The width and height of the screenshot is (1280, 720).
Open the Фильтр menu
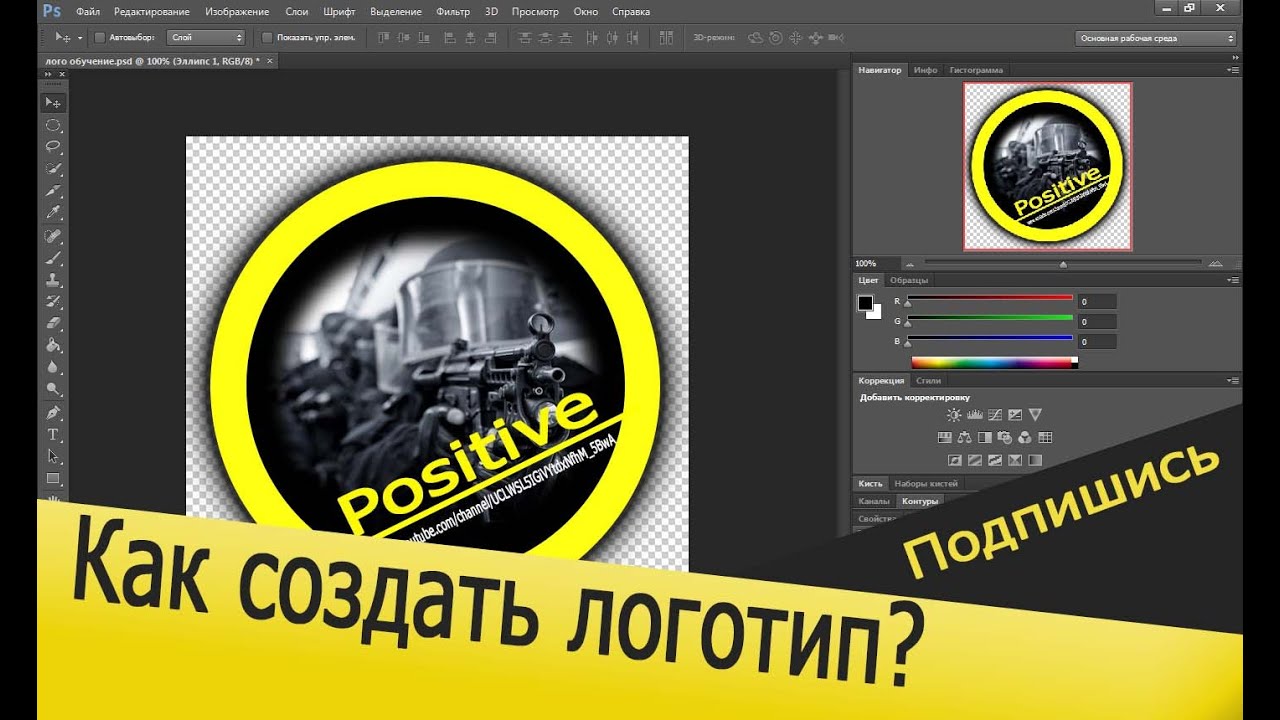point(453,11)
